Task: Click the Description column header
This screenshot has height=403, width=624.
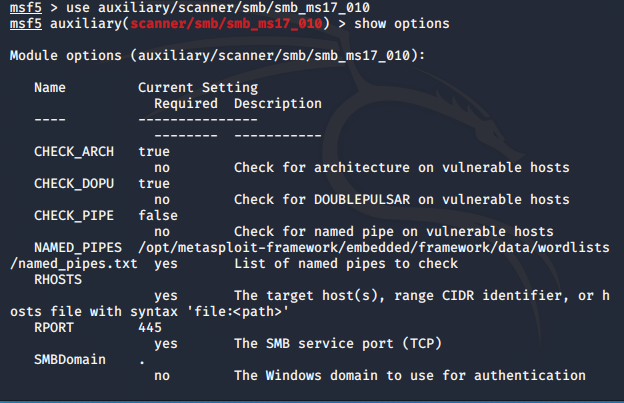Action: [278, 103]
